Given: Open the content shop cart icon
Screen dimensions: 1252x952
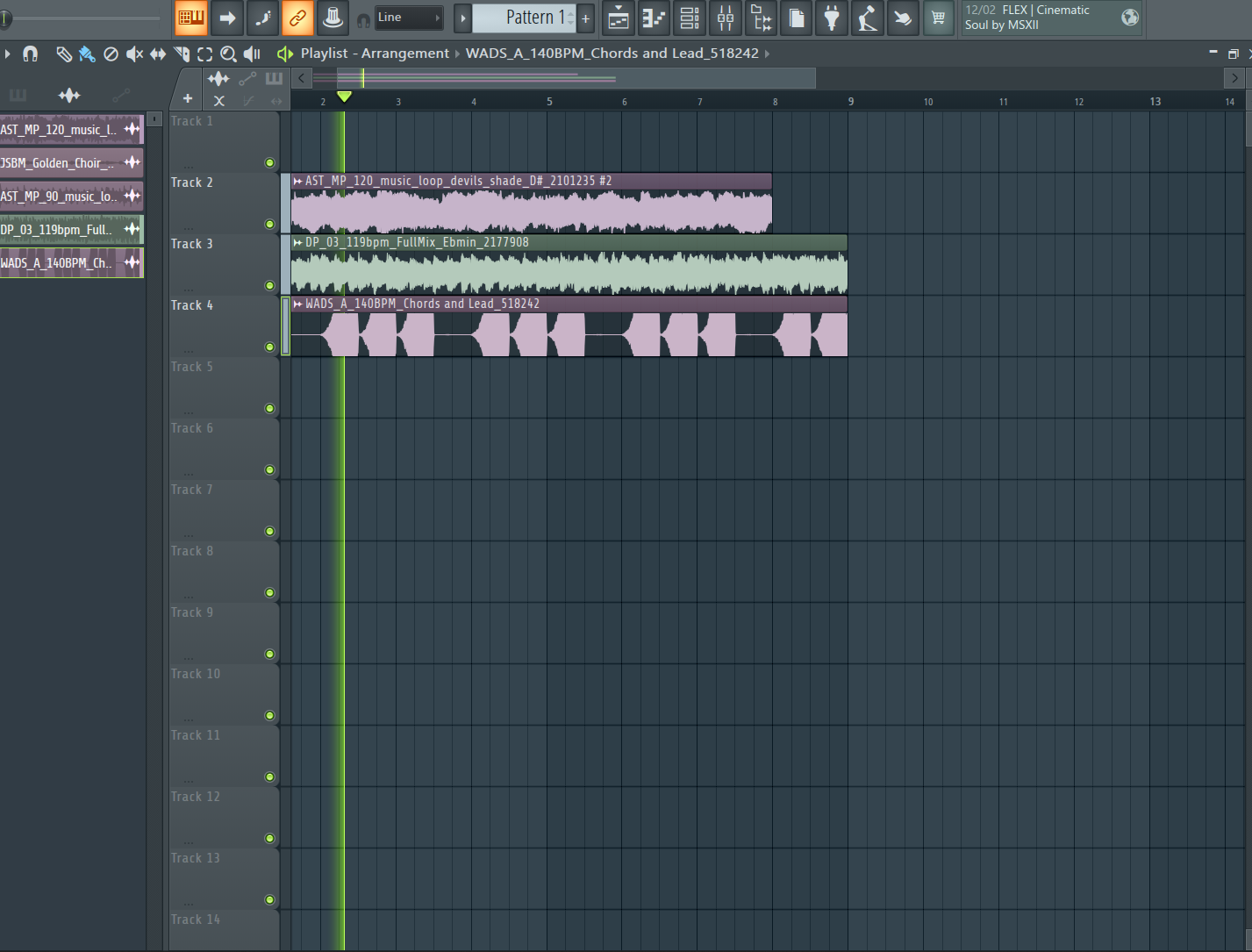Looking at the screenshot, I should pyautogui.click(x=939, y=18).
